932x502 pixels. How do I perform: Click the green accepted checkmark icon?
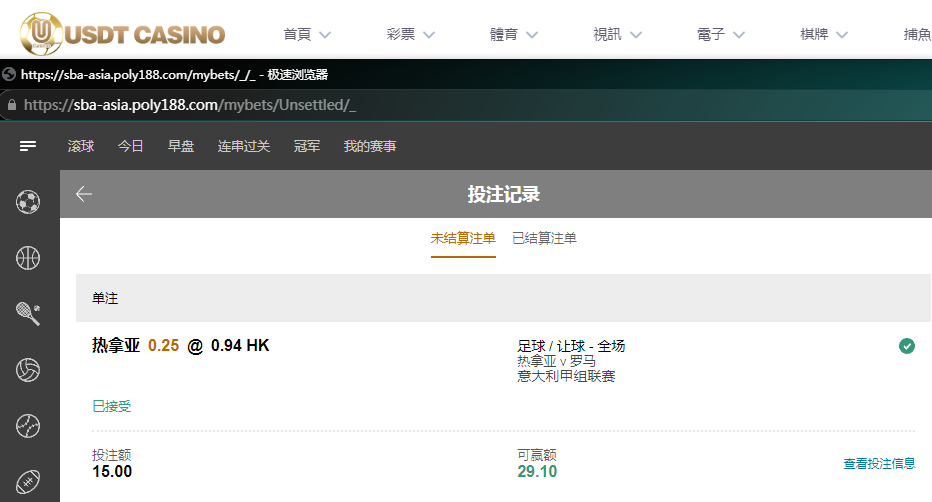point(906,346)
